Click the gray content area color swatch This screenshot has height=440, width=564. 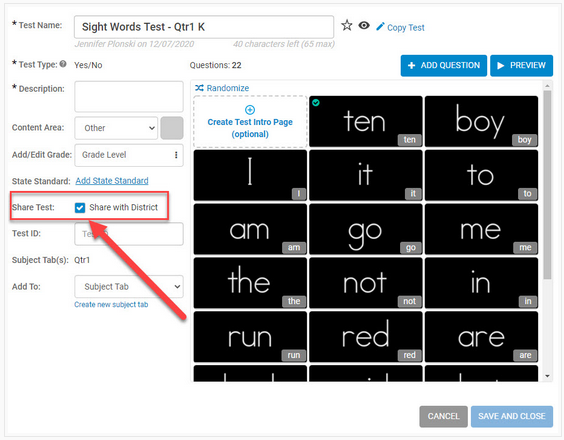pyautogui.click(x=172, y=128)
